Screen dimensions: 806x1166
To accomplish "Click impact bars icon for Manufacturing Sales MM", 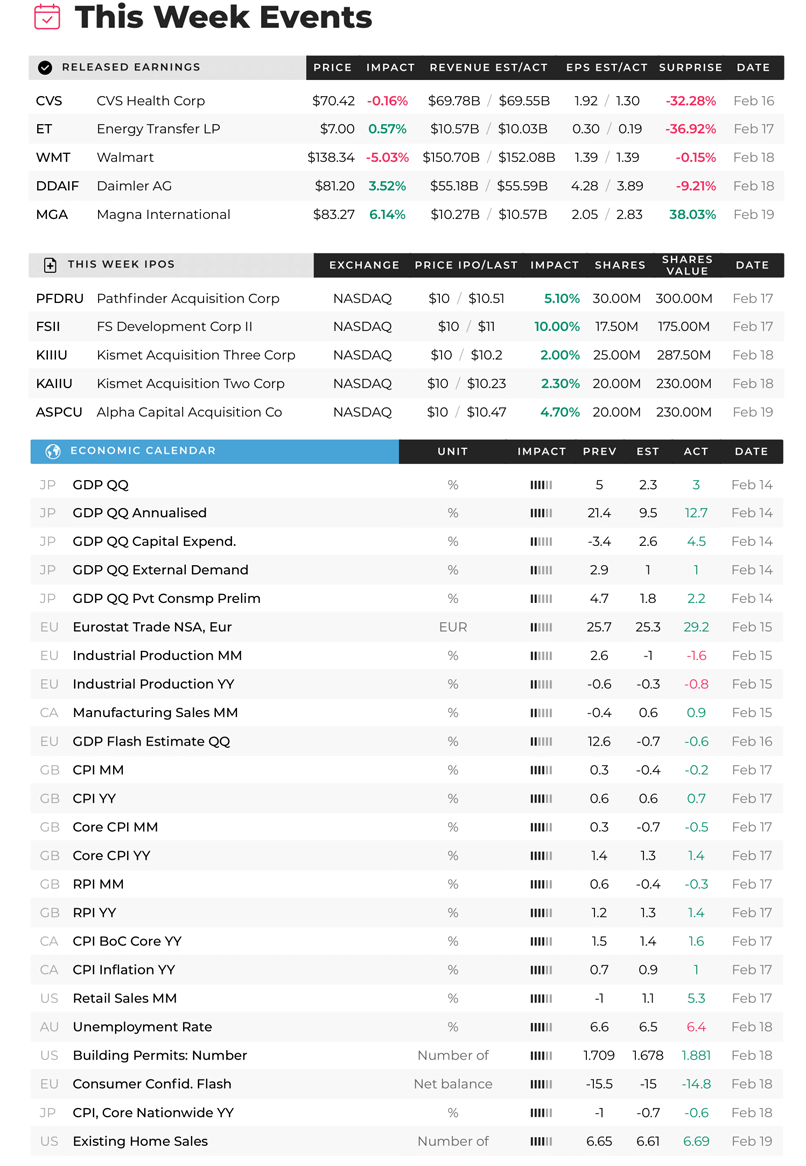I will (x=541, y=713).
